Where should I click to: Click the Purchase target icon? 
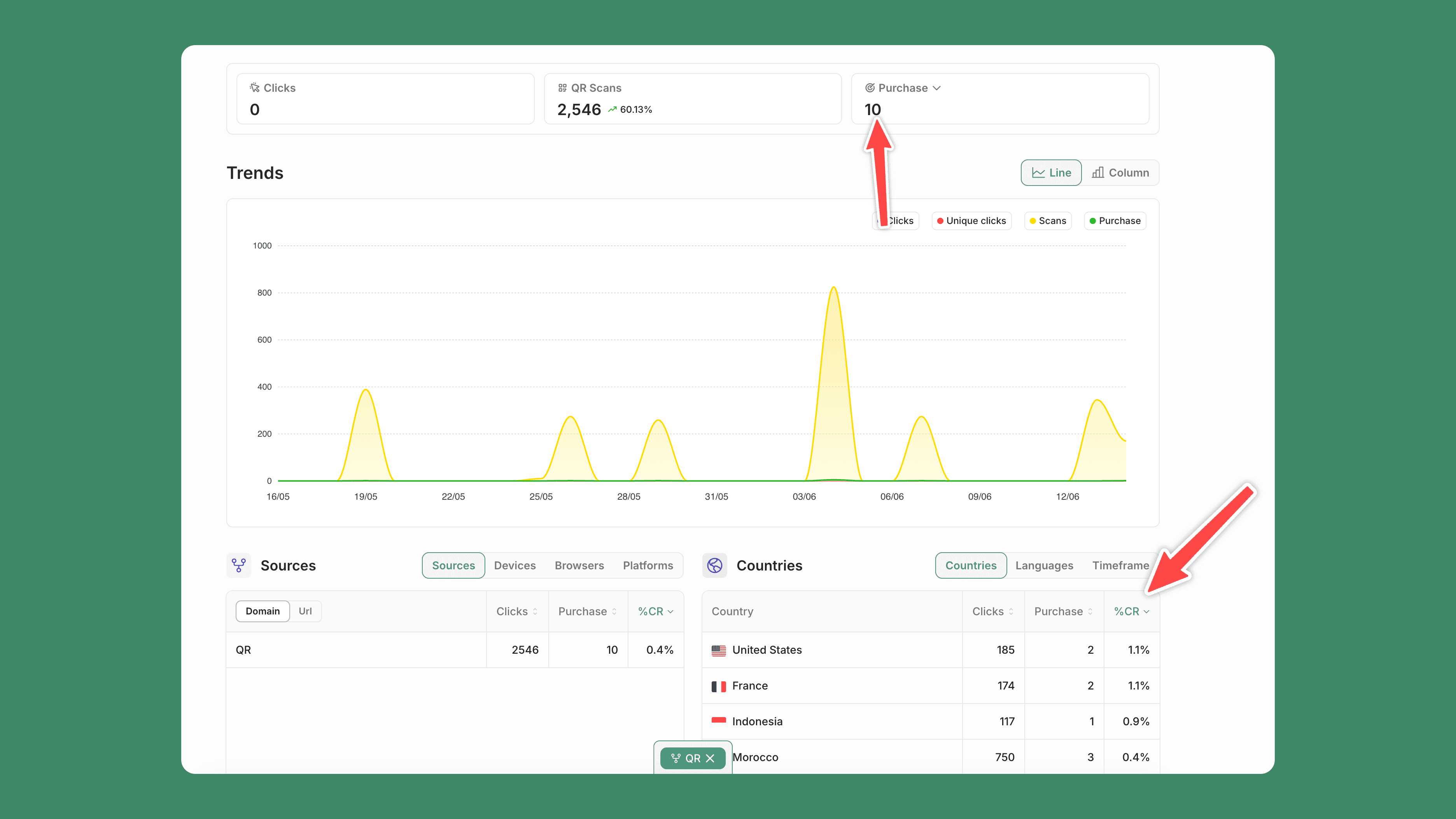pos(870,87)
